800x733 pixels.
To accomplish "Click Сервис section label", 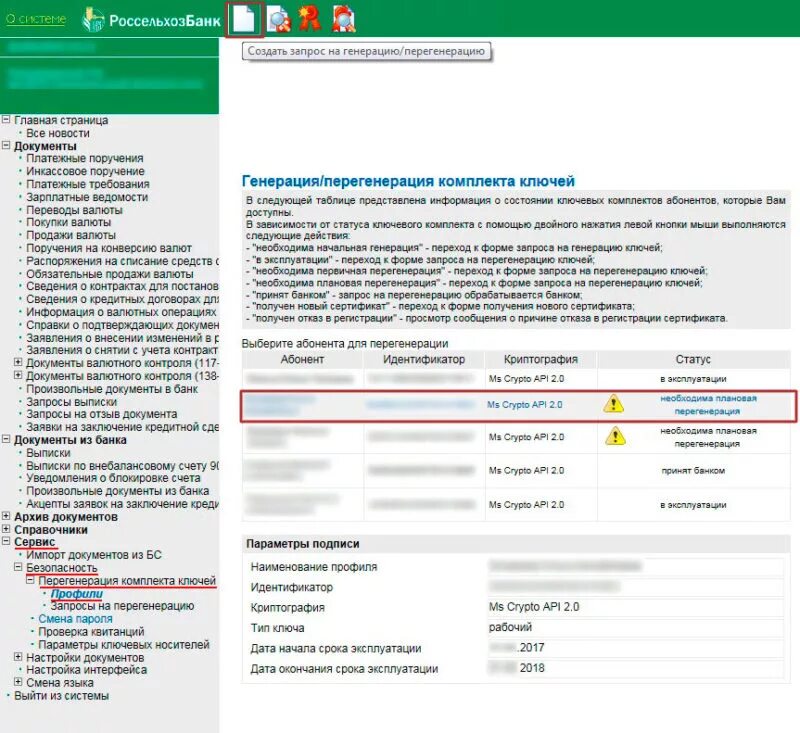I will tap(34, 542).
